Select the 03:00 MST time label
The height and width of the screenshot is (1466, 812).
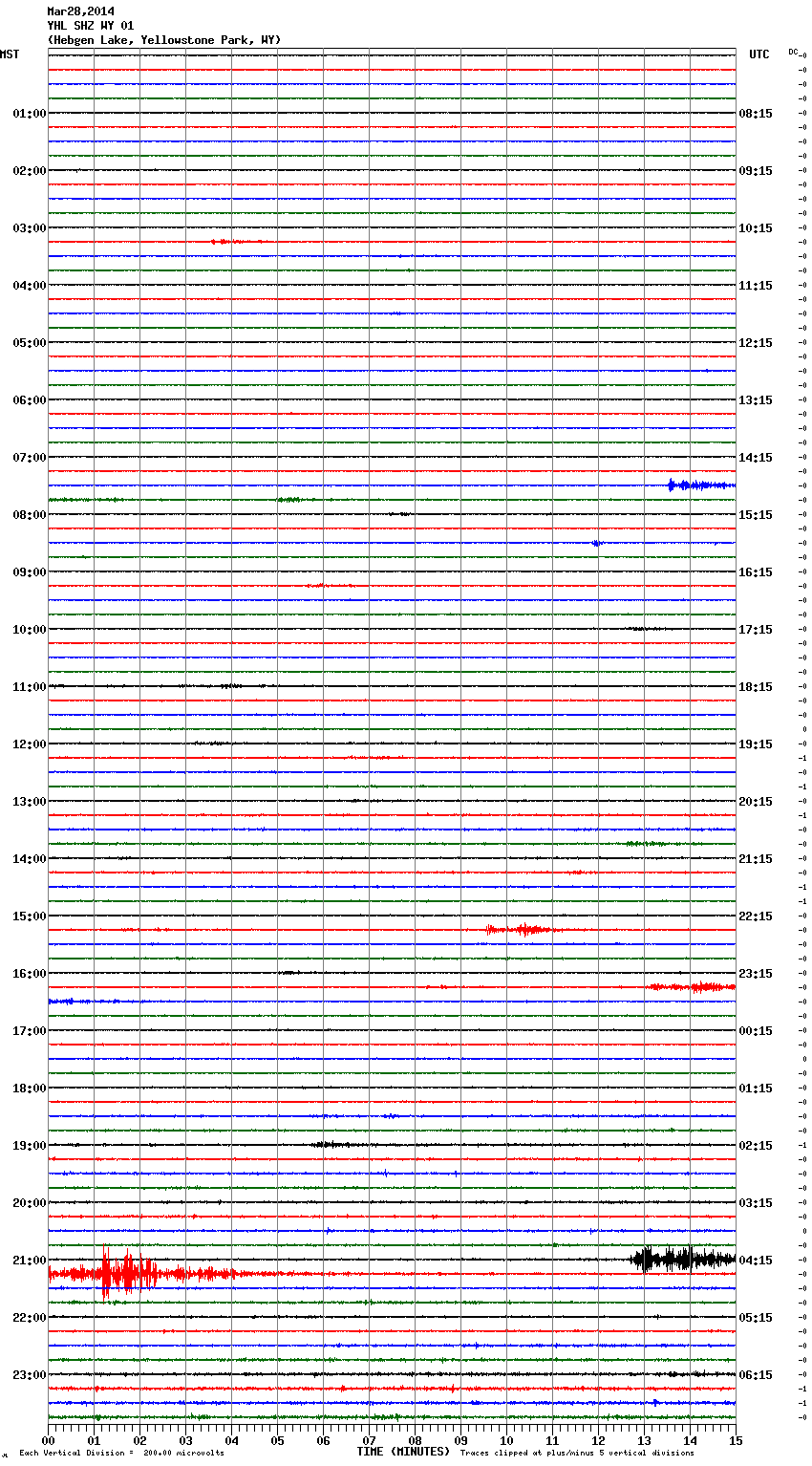point(29,228)
